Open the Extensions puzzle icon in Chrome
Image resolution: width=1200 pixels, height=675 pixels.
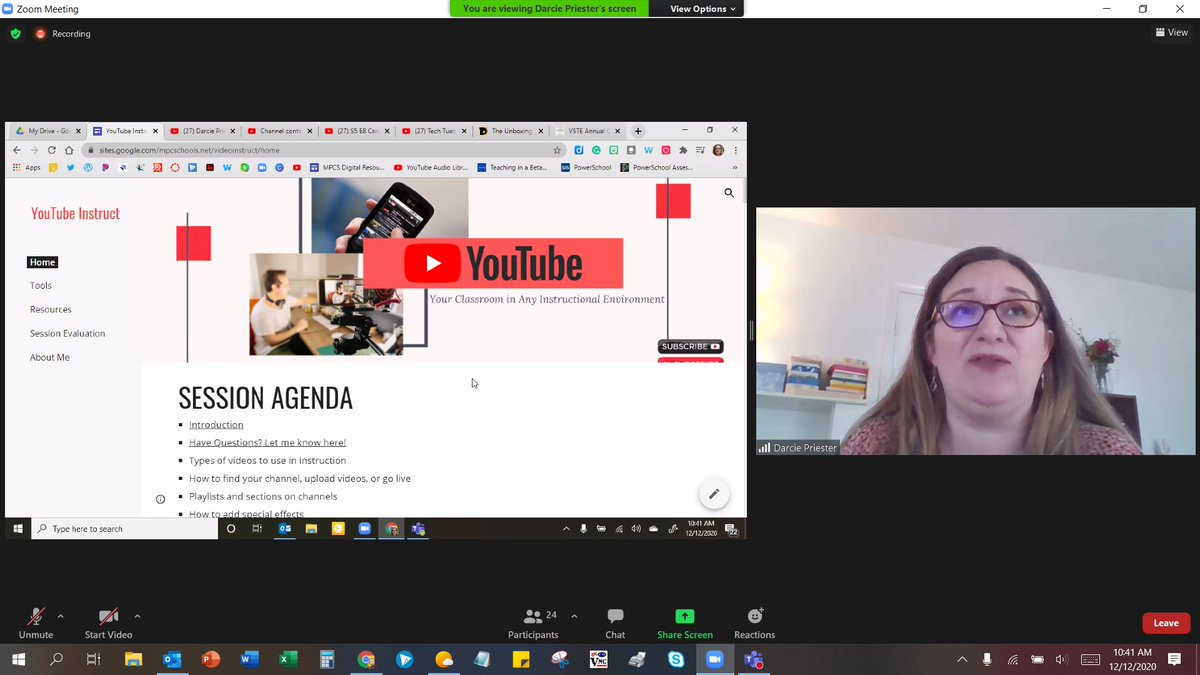[x=683, y=150]
